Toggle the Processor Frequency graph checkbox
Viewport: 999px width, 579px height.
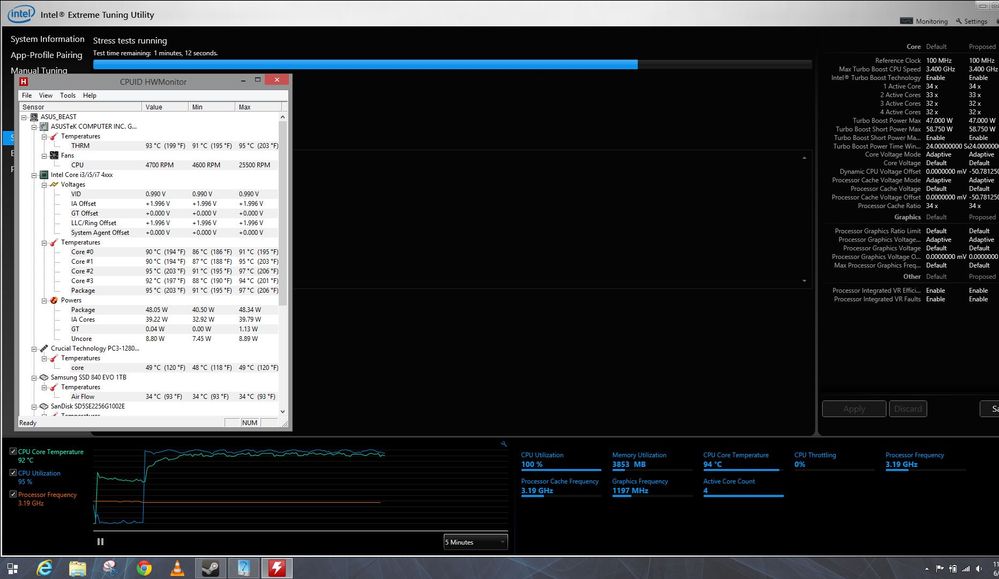click(x=13, y=494)
